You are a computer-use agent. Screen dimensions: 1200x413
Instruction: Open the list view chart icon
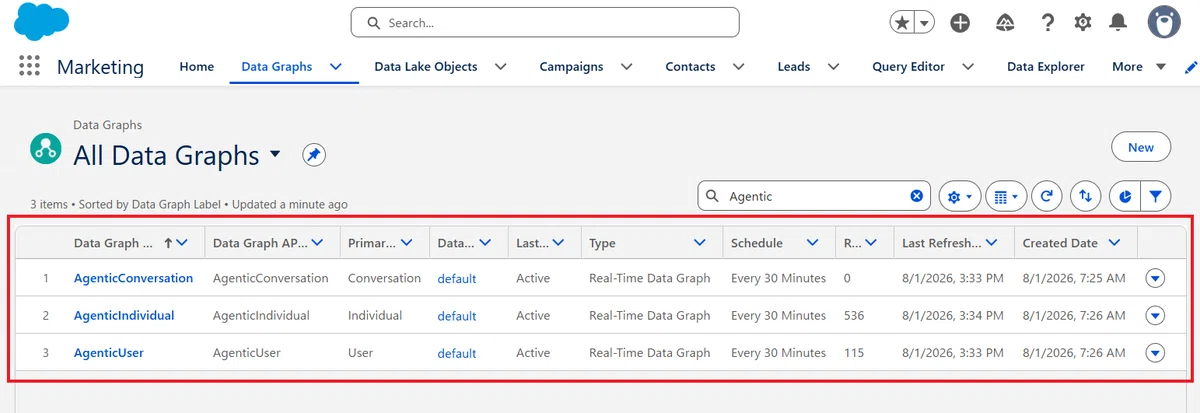(x=1125, y=197)
